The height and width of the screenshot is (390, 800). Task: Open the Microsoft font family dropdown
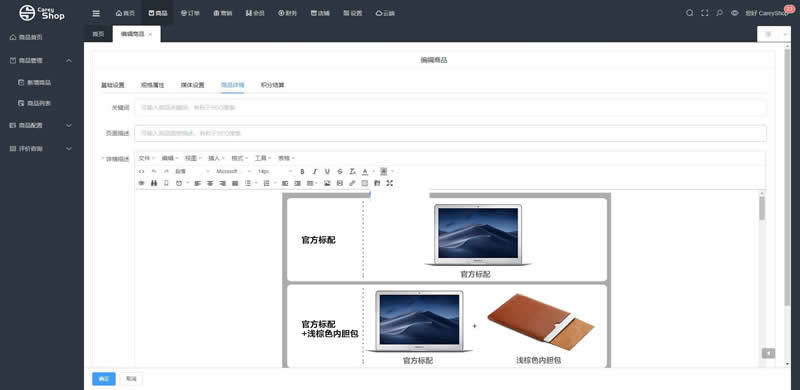[233, 172]
